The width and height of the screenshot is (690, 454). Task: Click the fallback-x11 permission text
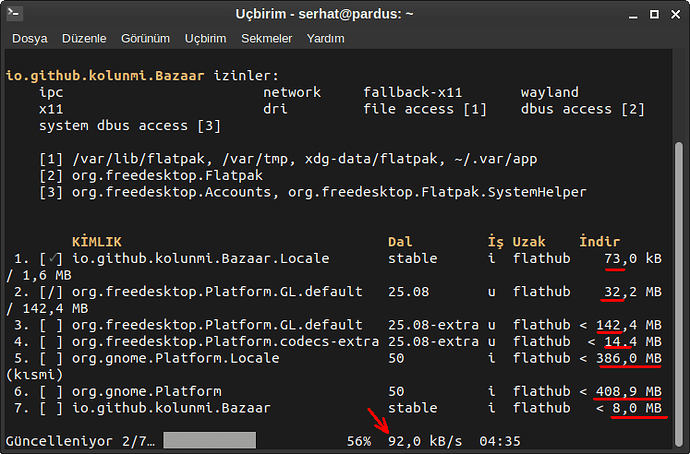pos(413,92)
